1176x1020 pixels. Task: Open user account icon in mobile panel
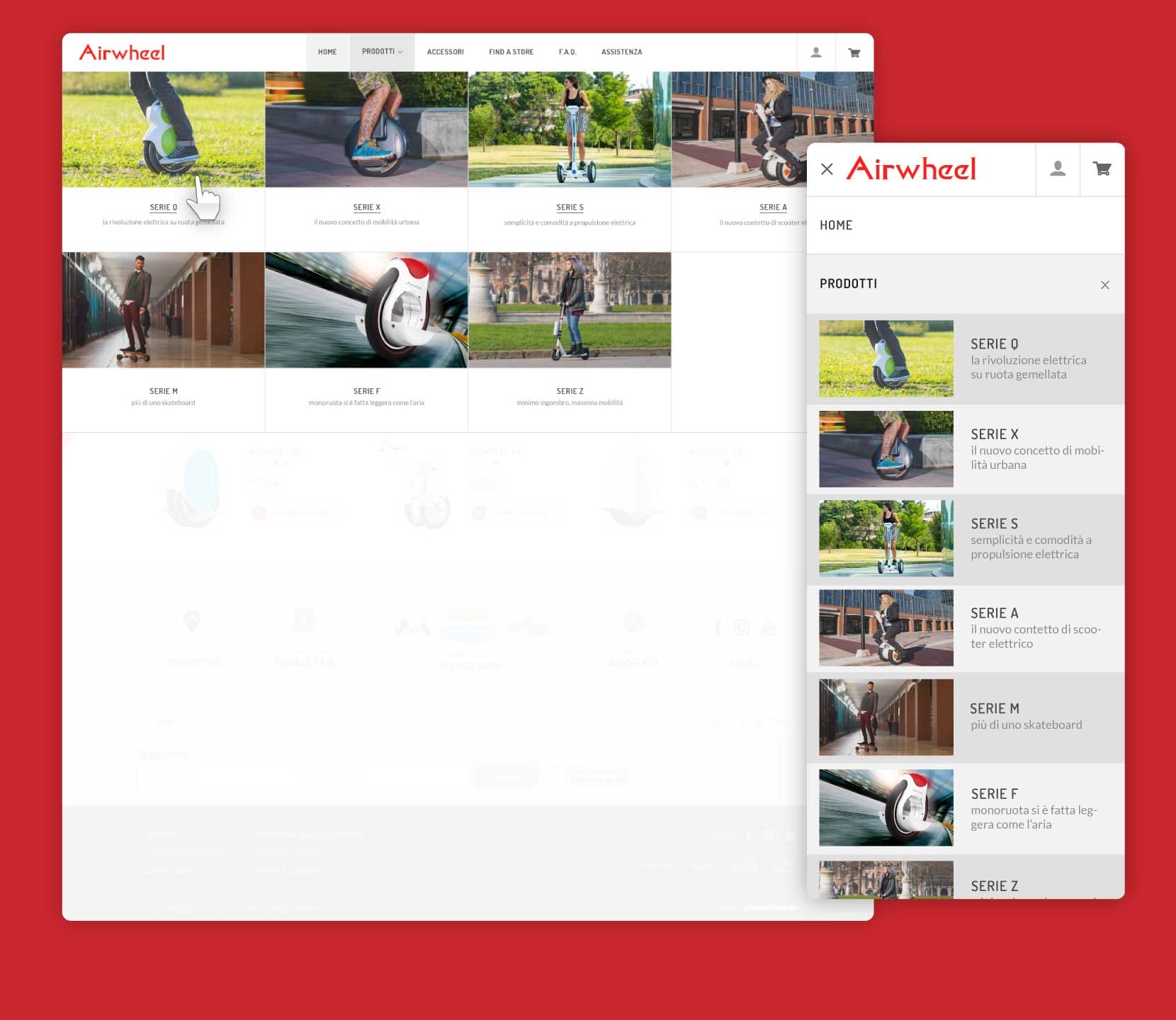1058,169
